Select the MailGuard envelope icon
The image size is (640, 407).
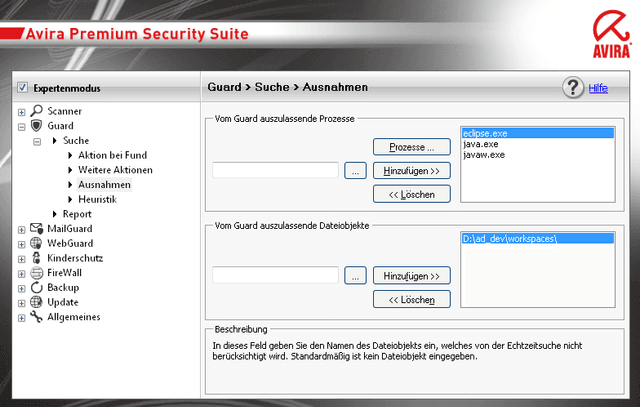(x=37, y=229)
